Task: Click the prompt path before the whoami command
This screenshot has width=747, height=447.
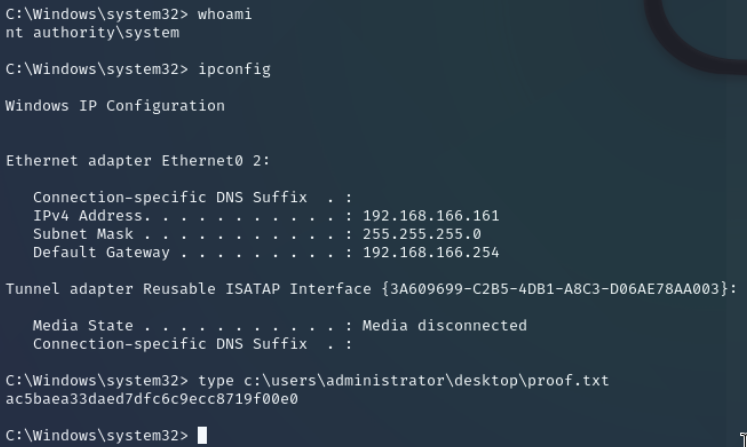Action: pyautogui.click(x=96, y=14)
